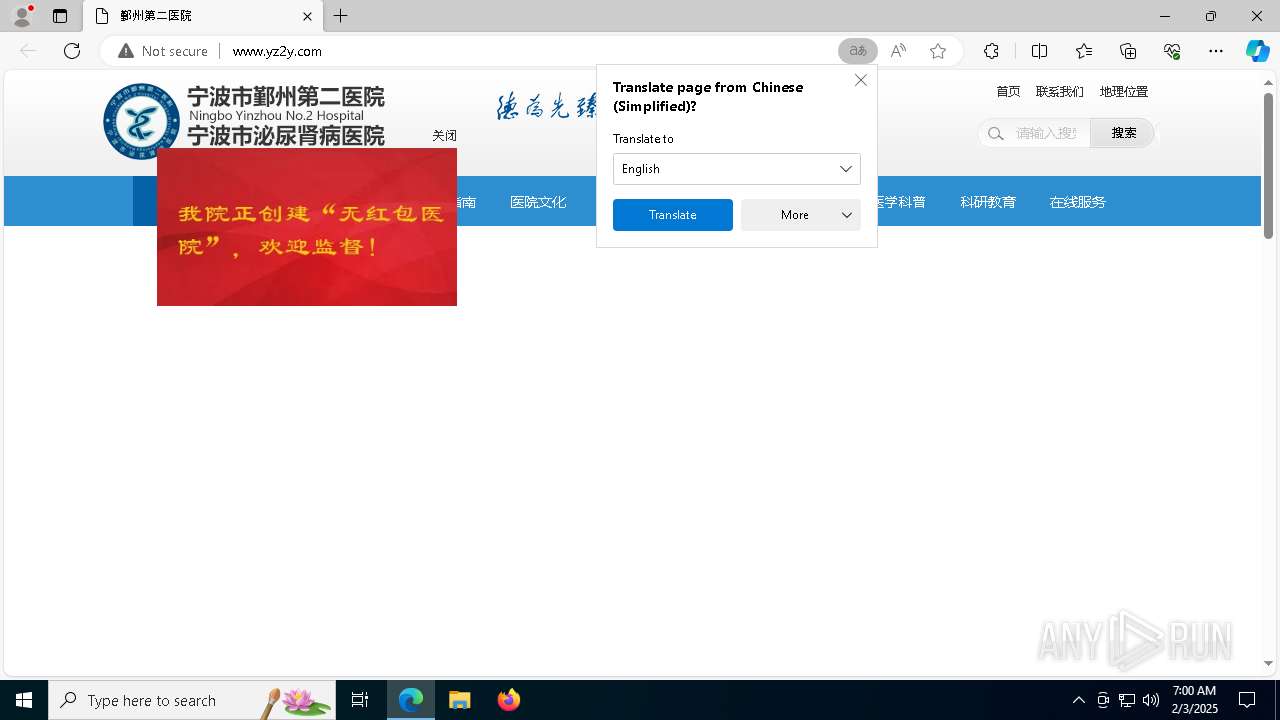Viewport: 1280px width, 720px height.
Task: Click the 搜索 search button
Action: click(1124, 133)
